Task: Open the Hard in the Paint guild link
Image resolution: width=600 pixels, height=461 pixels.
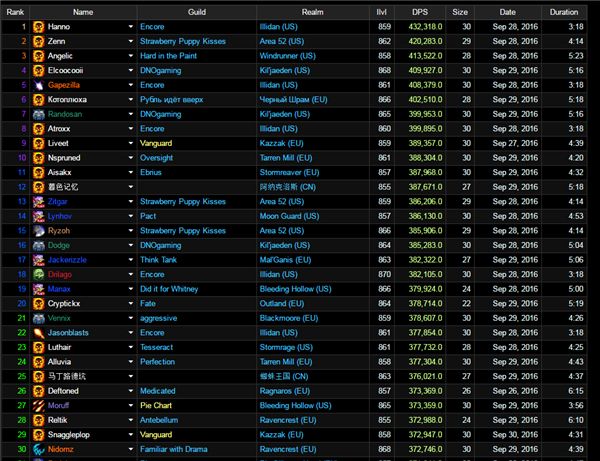Action: (168, 56)
